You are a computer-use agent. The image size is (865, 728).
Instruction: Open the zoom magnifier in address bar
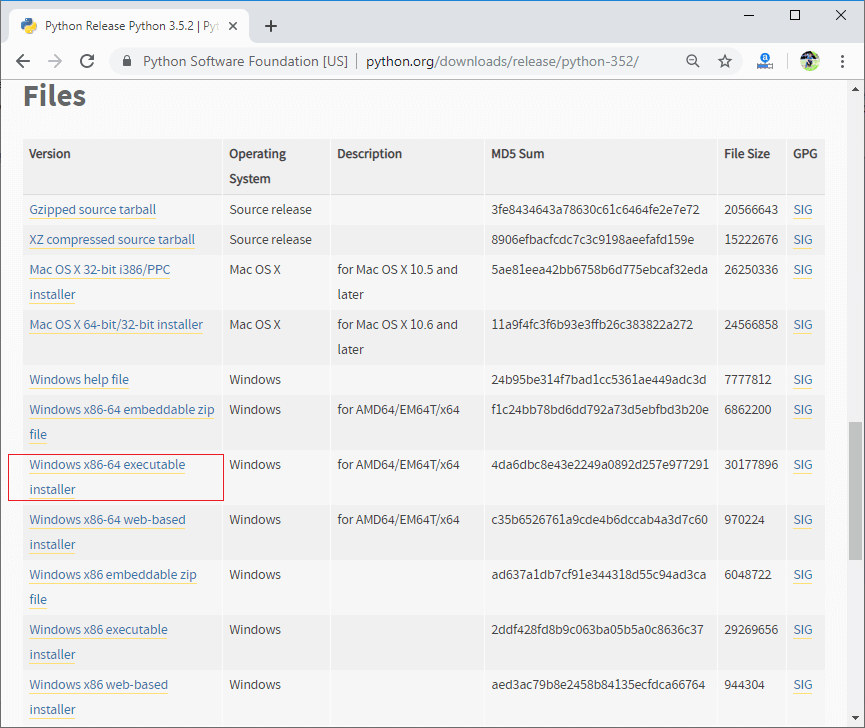coord(692,61)
